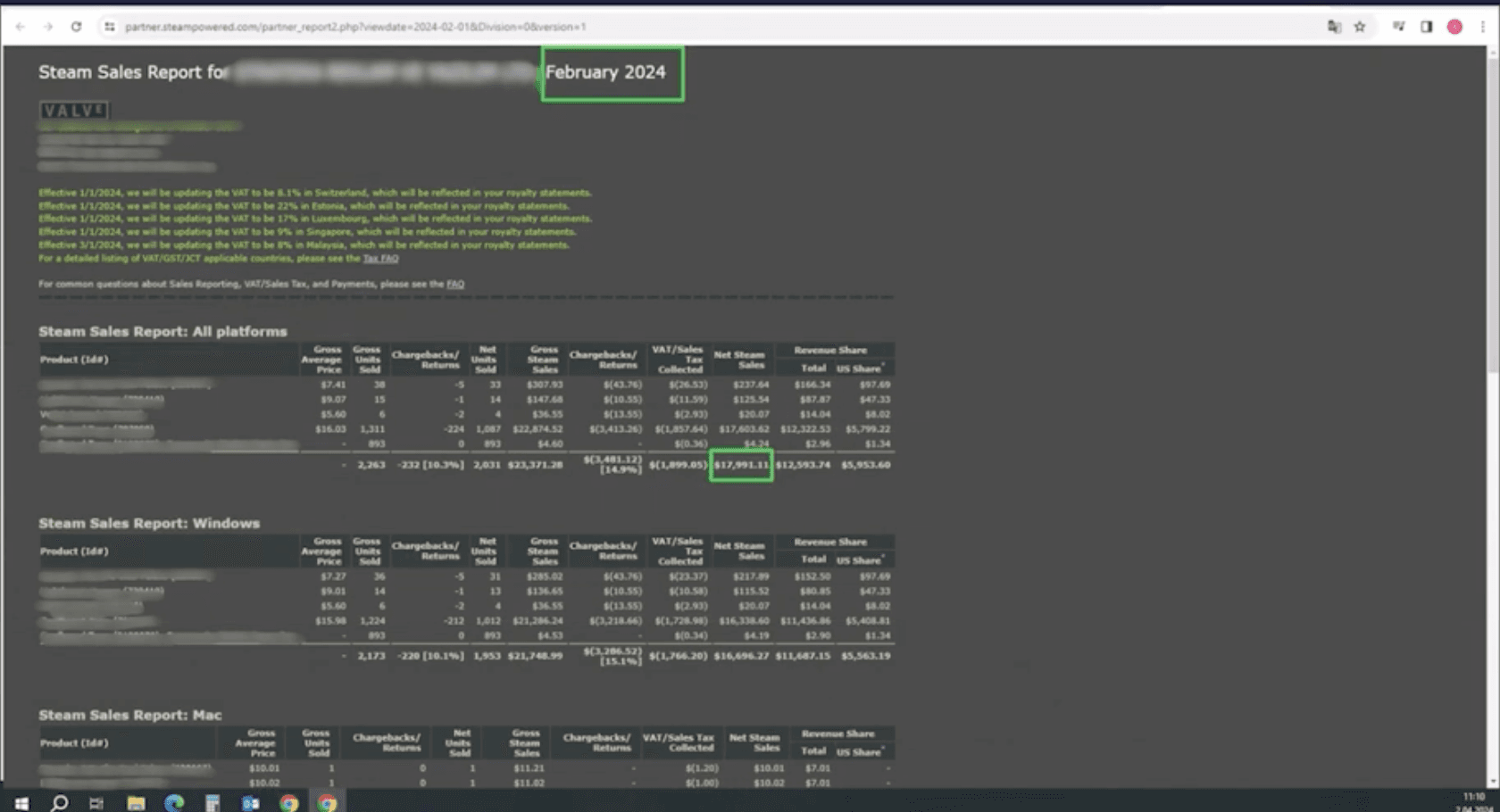This screenshot has width=1500, height=812.
Task: Select the $23,371.28 gross sales total
Action: point(536,465)
